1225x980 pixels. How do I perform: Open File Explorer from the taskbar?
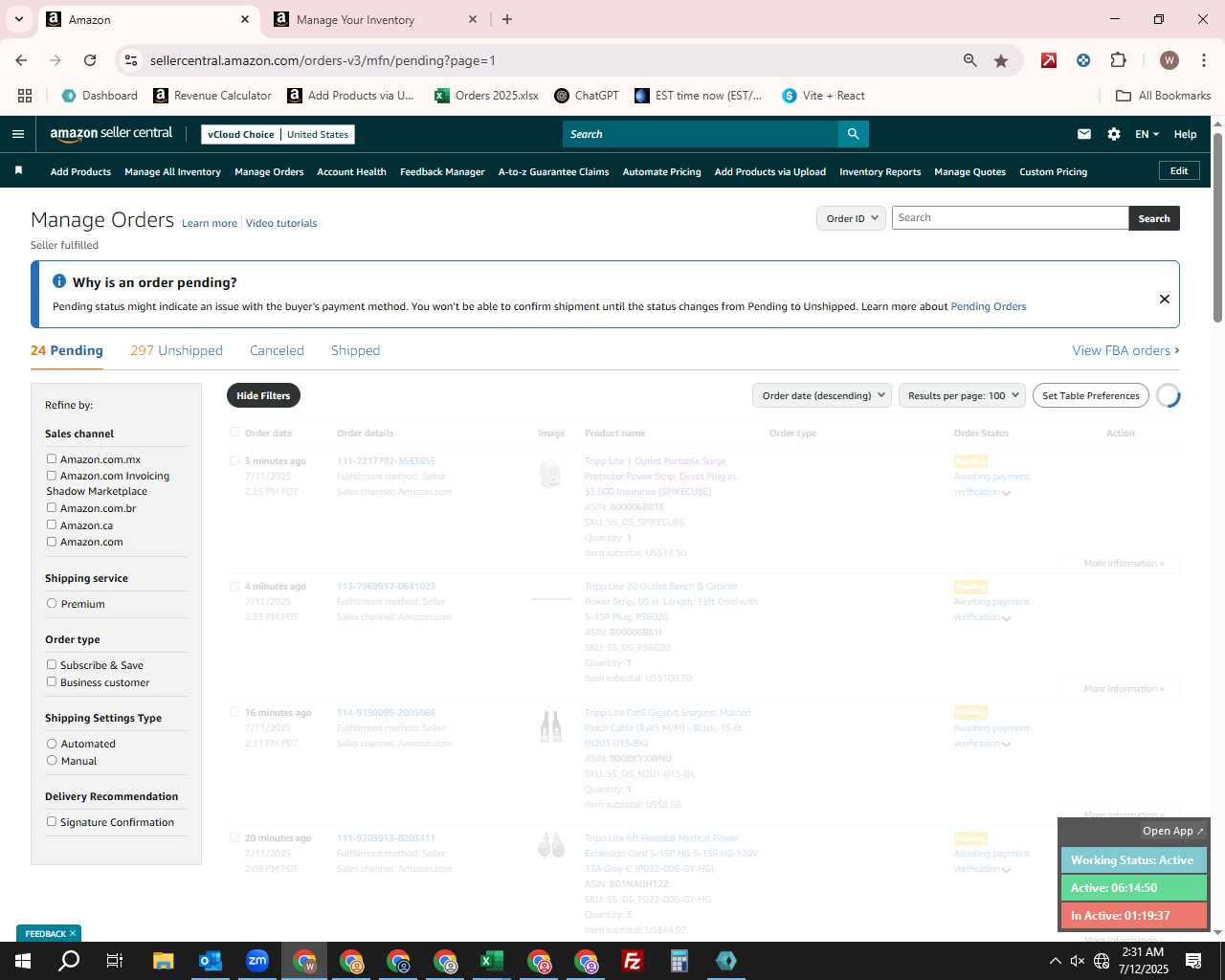click(x=164, y=961)
